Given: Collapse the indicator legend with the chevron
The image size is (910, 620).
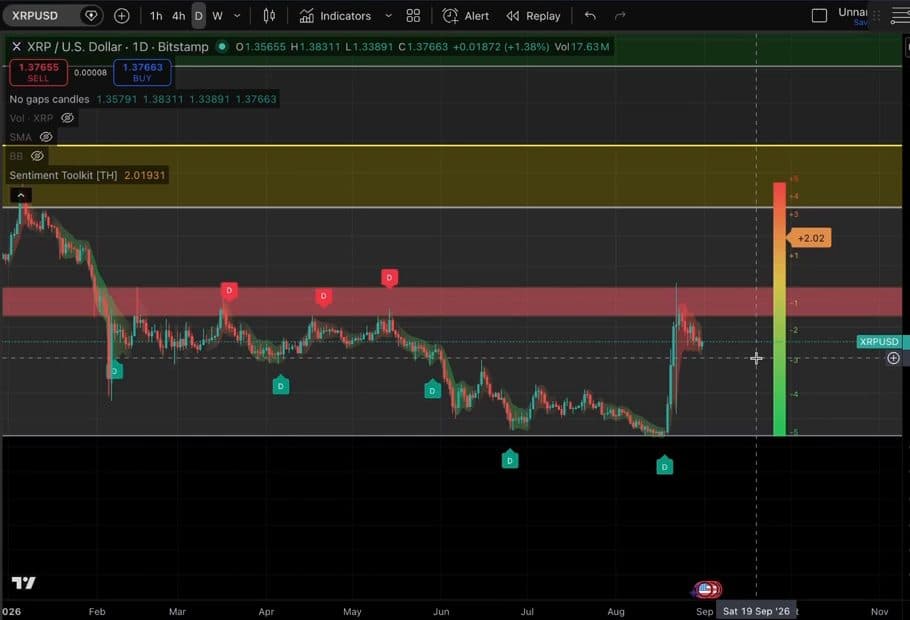Looking at the screenshot, I should pyautogui.click(x=21, y=195).
